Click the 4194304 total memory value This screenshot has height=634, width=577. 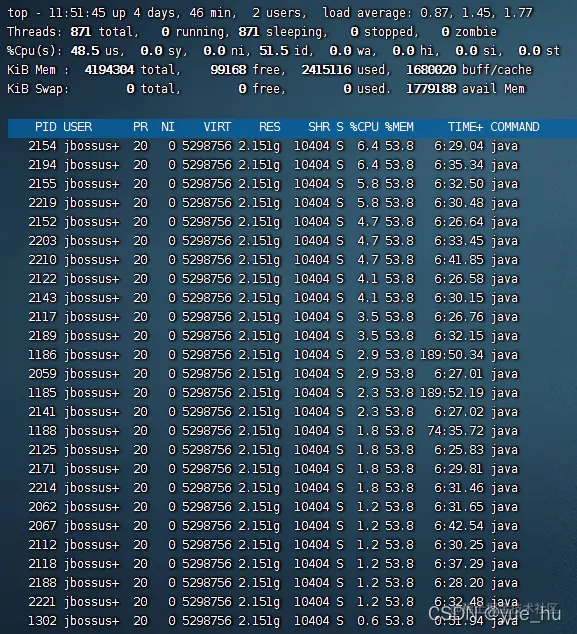[109, 70]
